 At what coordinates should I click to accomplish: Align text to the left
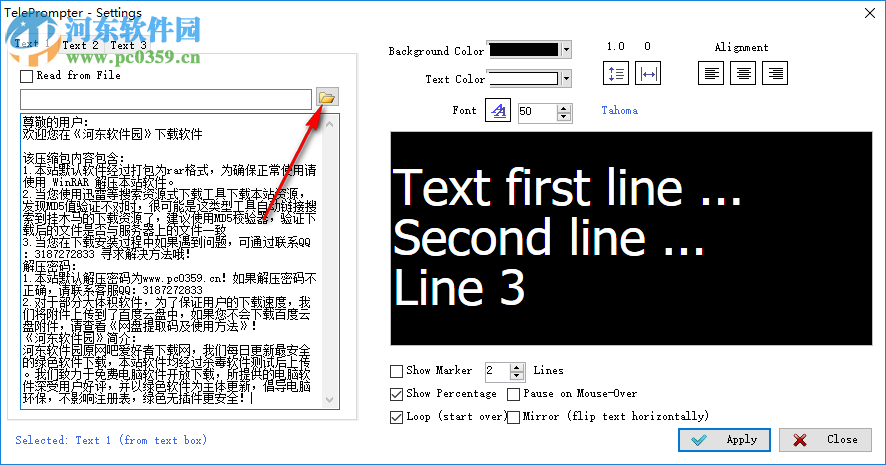(711, 73)
